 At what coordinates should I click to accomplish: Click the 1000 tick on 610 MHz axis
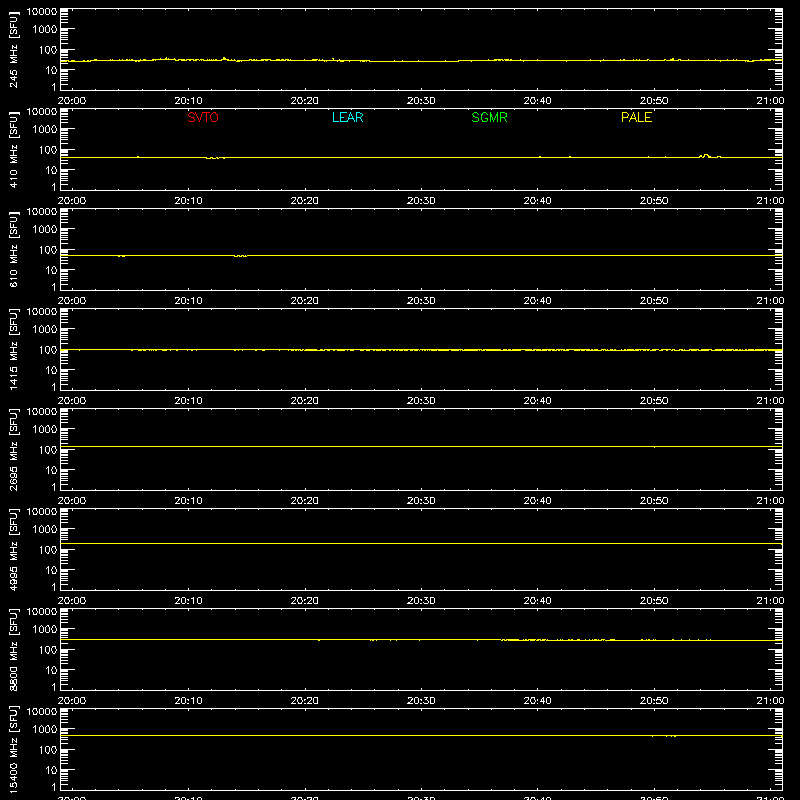tap(45, 230)
